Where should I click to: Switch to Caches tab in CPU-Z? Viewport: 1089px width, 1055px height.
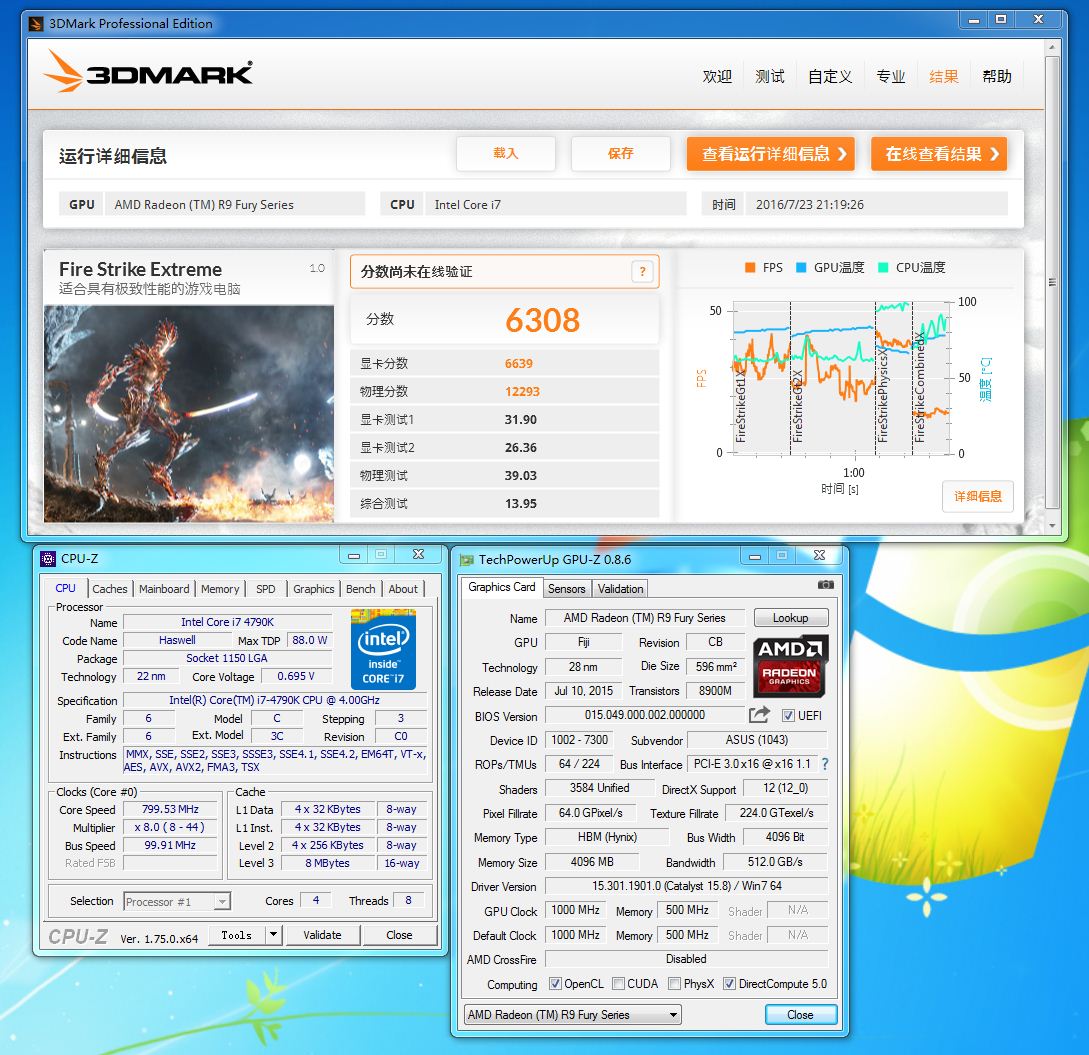click(110, 589)
